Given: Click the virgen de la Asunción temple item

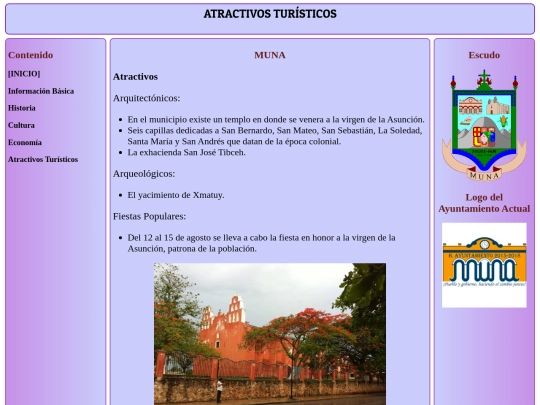Looking at the screenshot, I should [x=276, y=120].
